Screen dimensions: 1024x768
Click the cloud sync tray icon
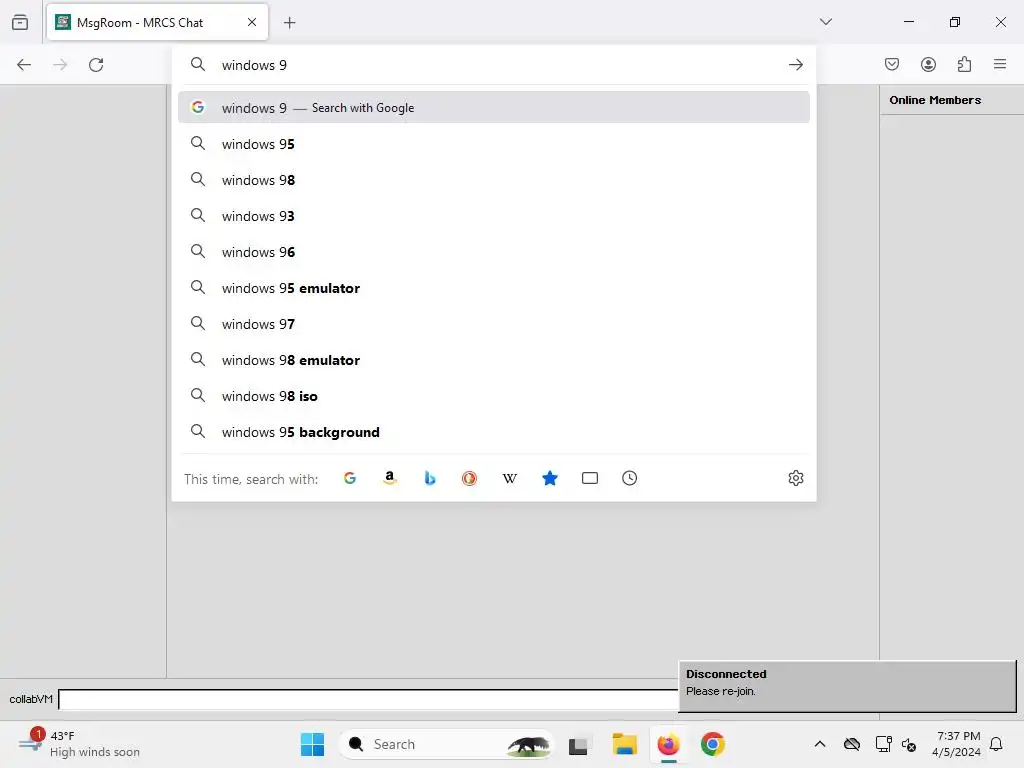click(852, 744)
